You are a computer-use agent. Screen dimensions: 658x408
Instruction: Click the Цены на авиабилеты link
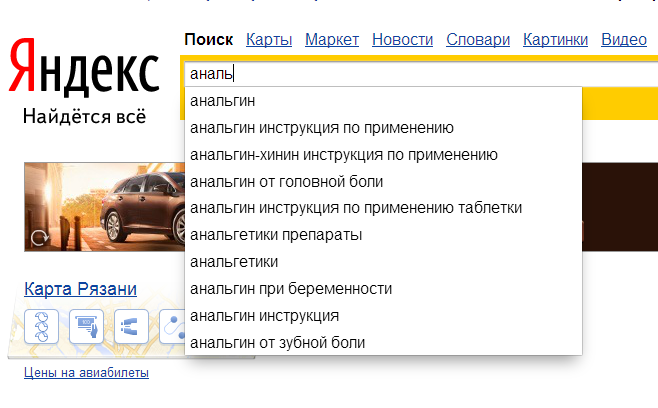coord(86,373)
